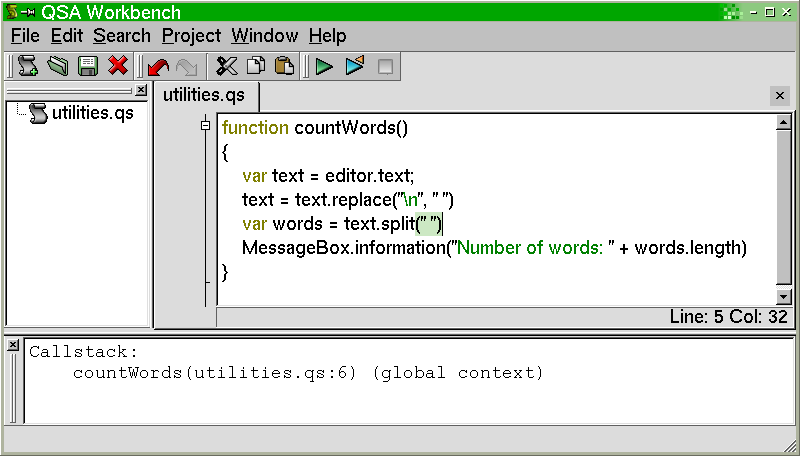Open the Search menu
800x456 pixels.
point(122,36)
